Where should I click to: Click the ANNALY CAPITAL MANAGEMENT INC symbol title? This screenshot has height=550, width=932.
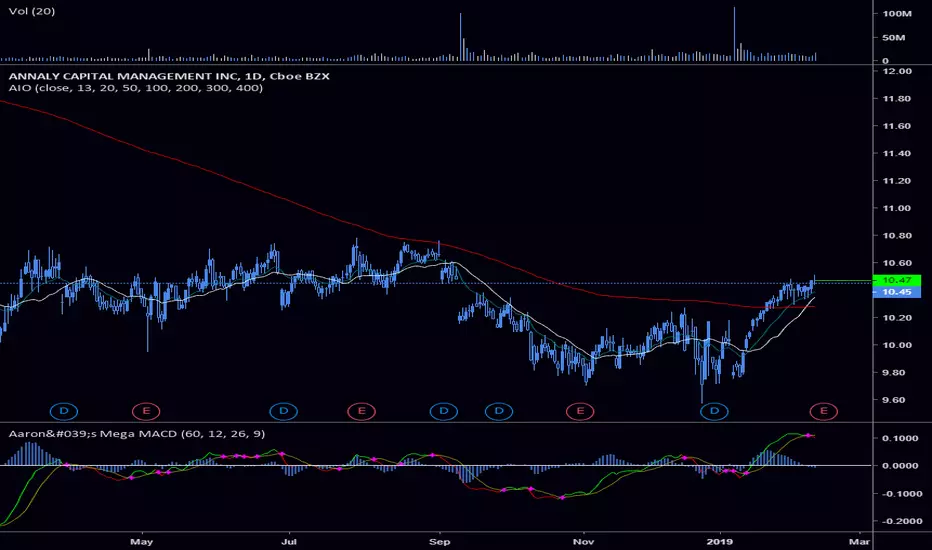(169, 76)
